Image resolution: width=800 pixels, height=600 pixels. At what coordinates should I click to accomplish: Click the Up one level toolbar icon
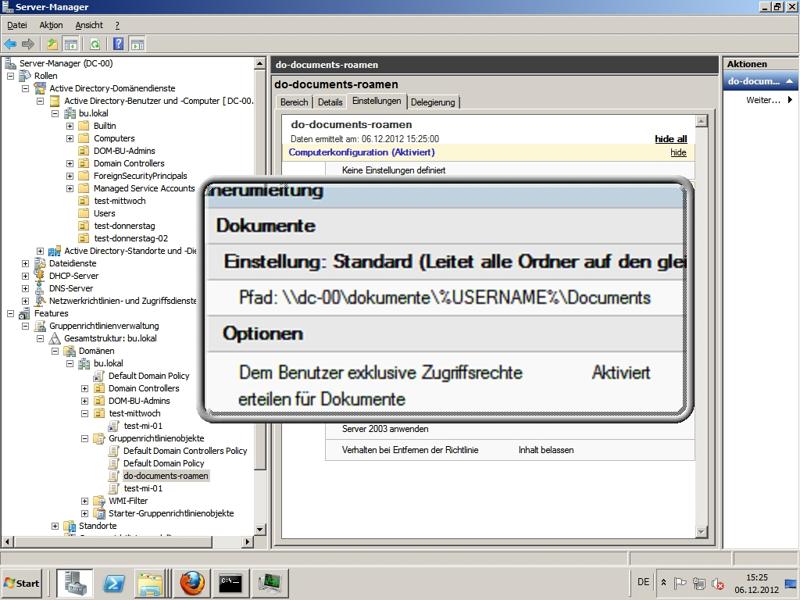point(52,44)
